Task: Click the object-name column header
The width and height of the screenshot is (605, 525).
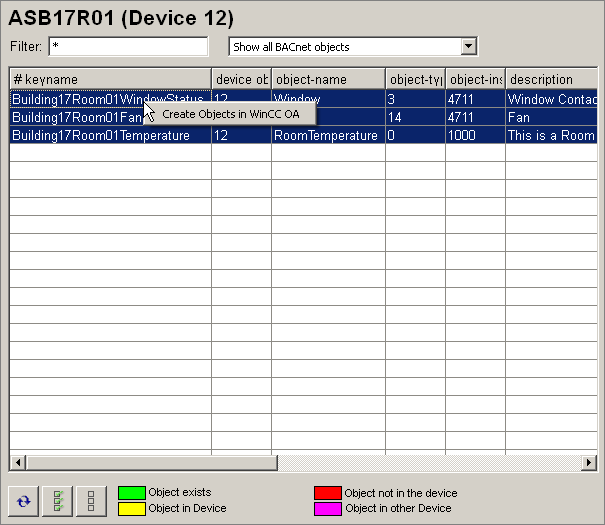Action: point(328,79)
